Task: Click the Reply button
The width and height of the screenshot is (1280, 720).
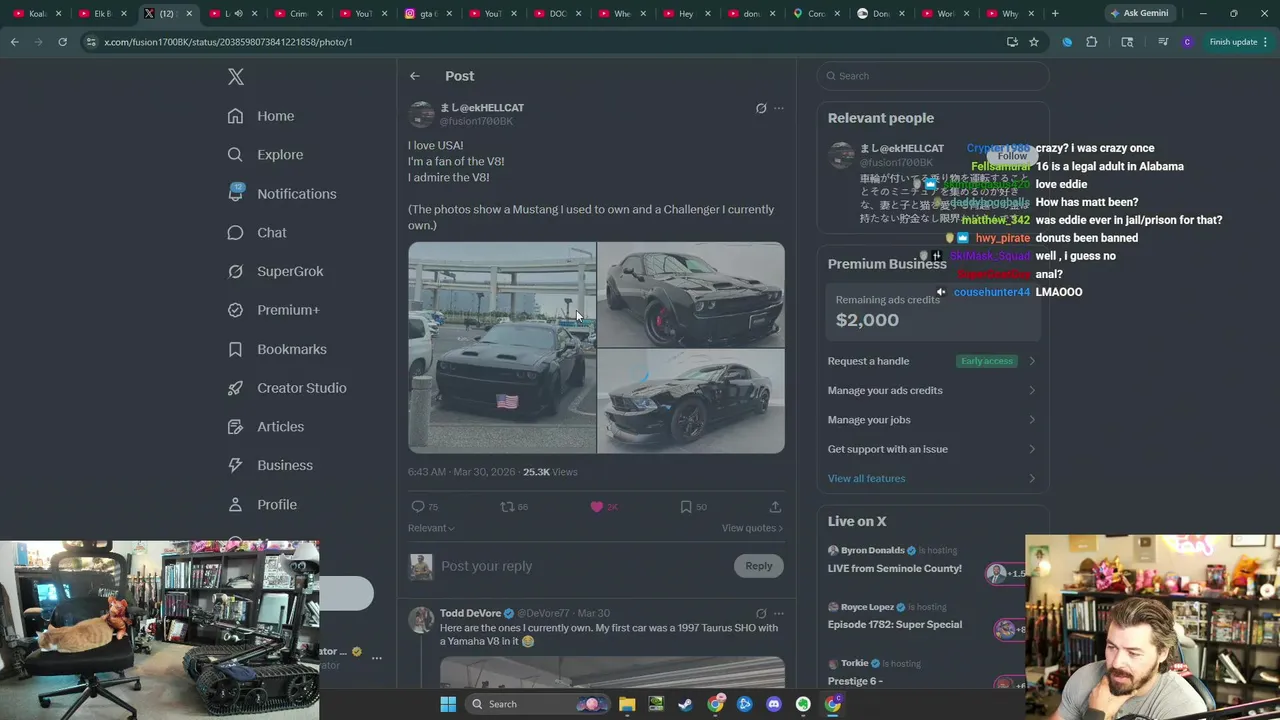Action: click(x=759, y=566)
